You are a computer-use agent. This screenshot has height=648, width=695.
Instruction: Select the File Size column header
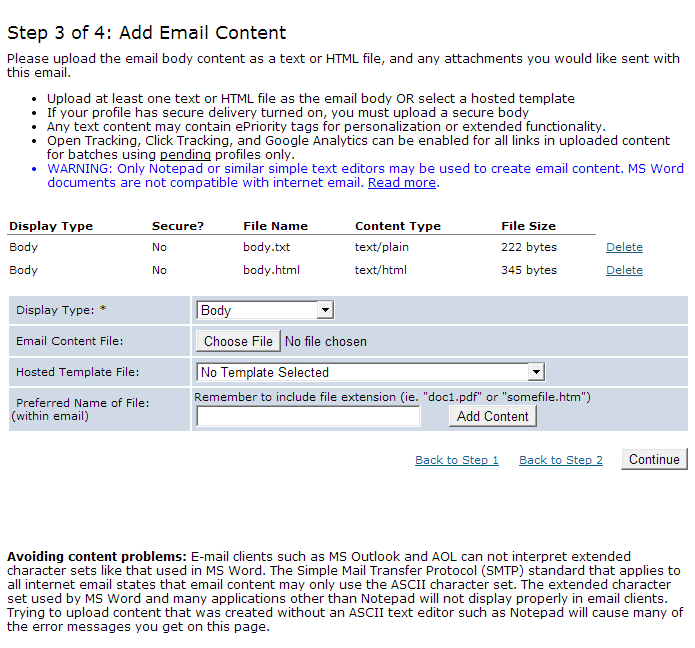(528, 226)
